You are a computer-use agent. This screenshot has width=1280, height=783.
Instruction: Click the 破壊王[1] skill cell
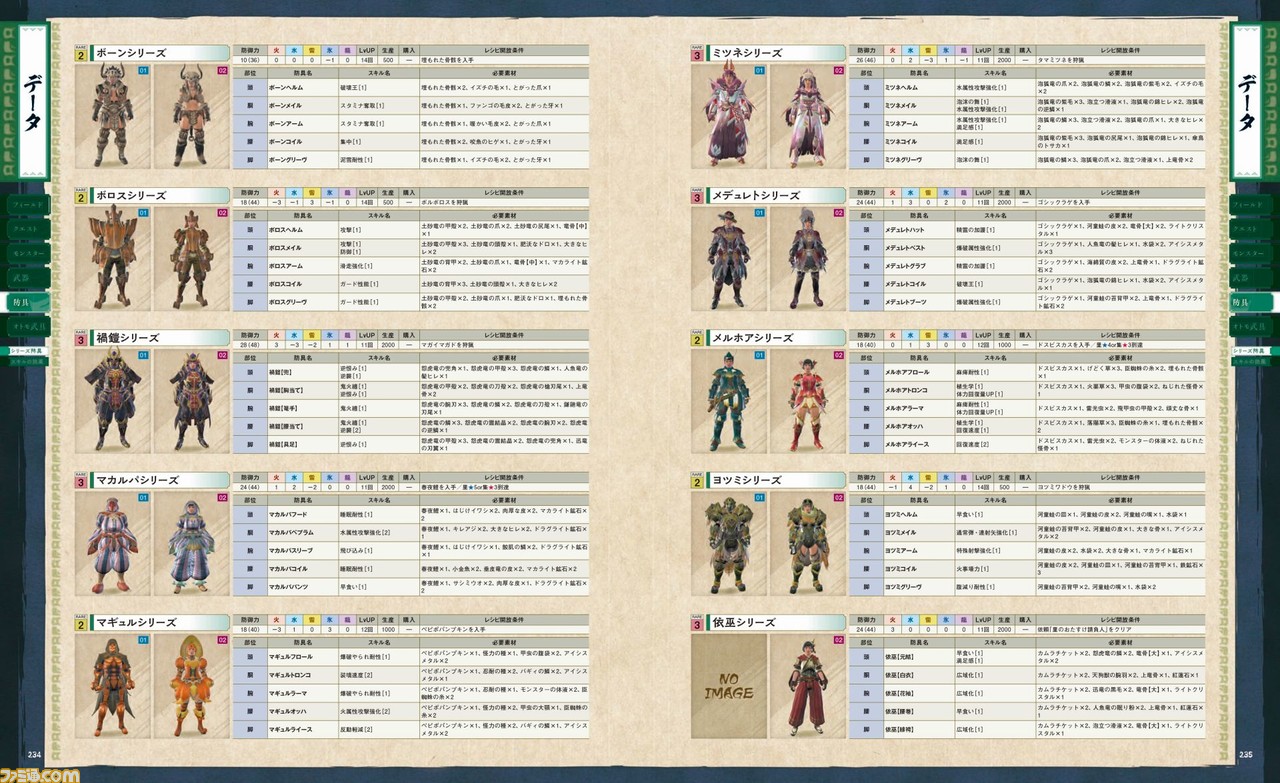click(377, 88)
